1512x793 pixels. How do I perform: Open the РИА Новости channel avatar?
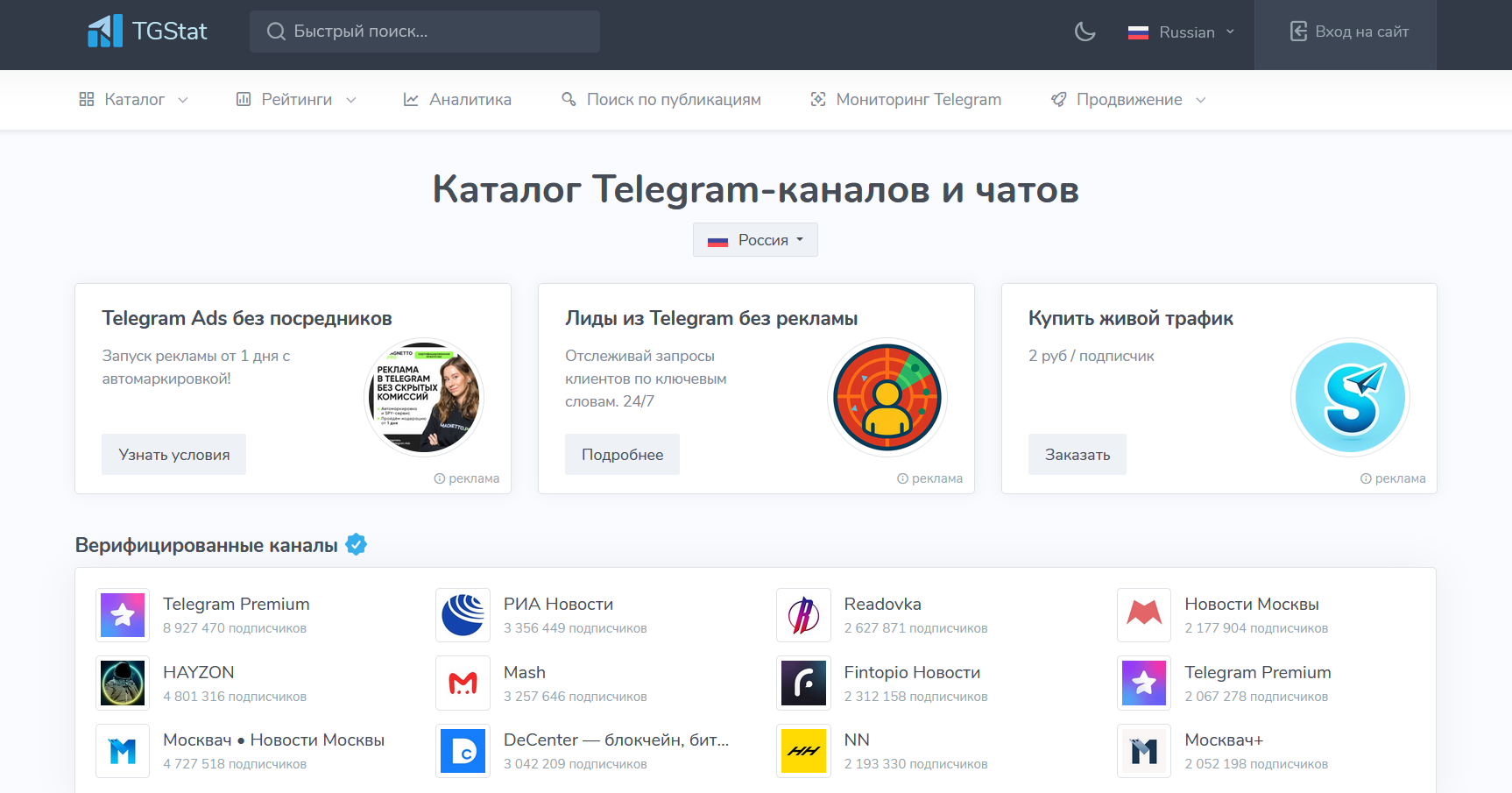(x=463, y=615)
